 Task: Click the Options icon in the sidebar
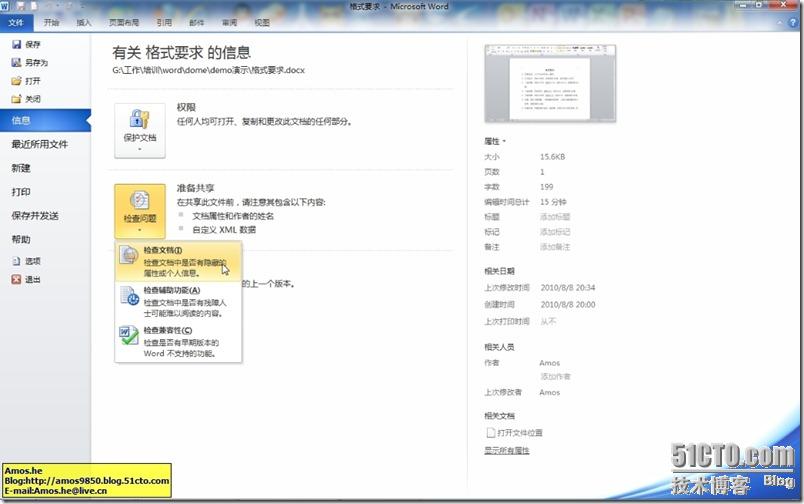coord(16,261)
